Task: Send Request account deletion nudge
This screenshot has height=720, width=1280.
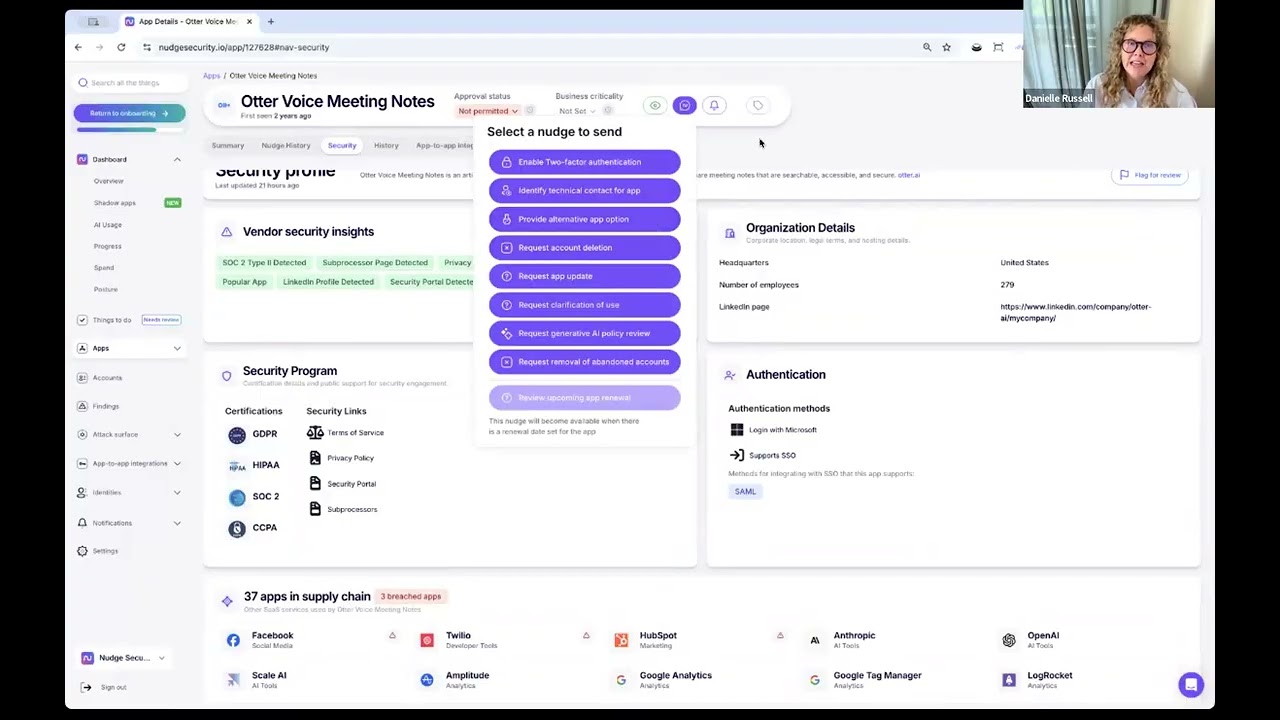Action: [x=584, y=247]
